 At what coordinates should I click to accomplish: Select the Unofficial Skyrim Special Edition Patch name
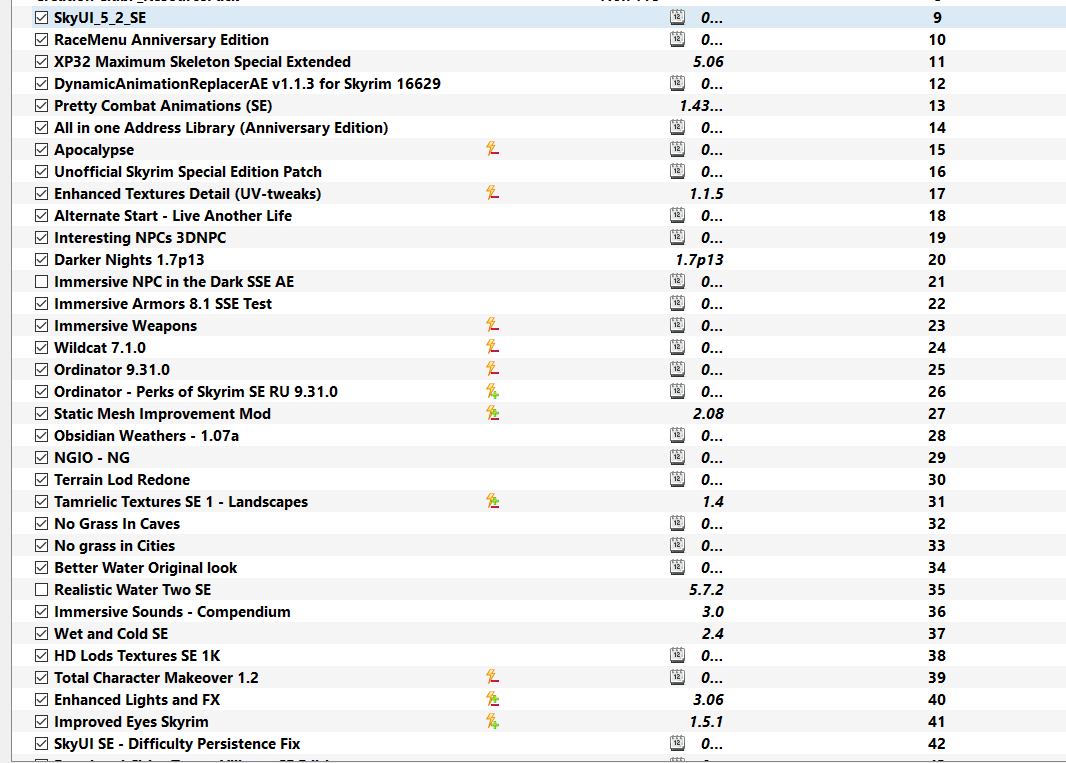click(188, 171)
